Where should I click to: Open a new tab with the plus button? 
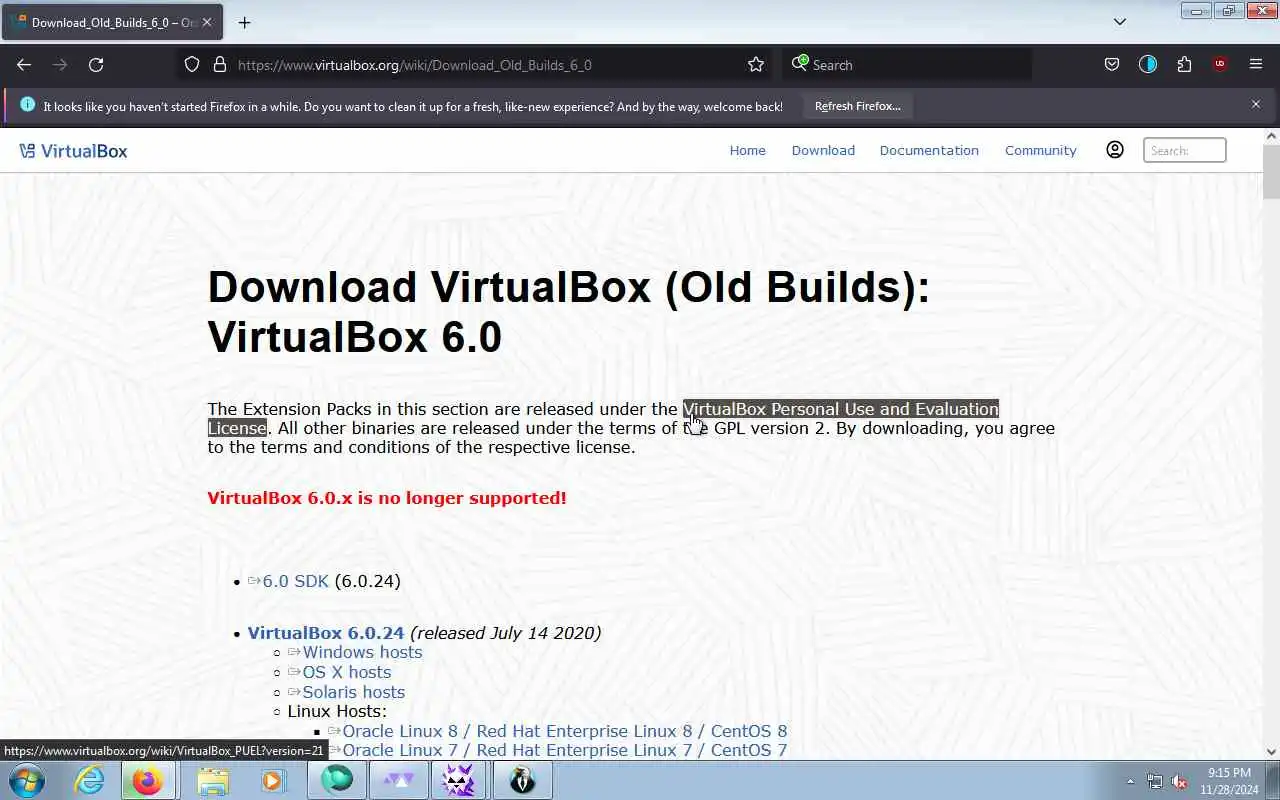coord(244,22)
